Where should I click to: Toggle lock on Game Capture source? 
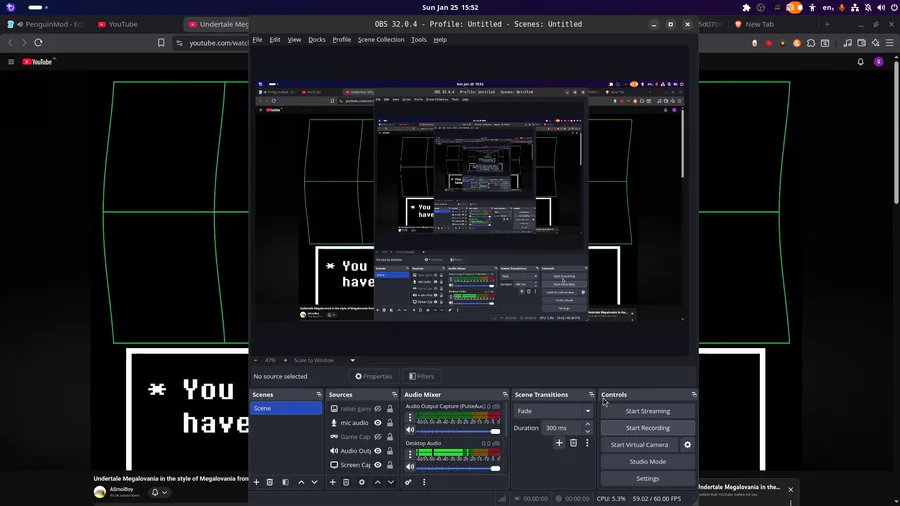point(390,437)
